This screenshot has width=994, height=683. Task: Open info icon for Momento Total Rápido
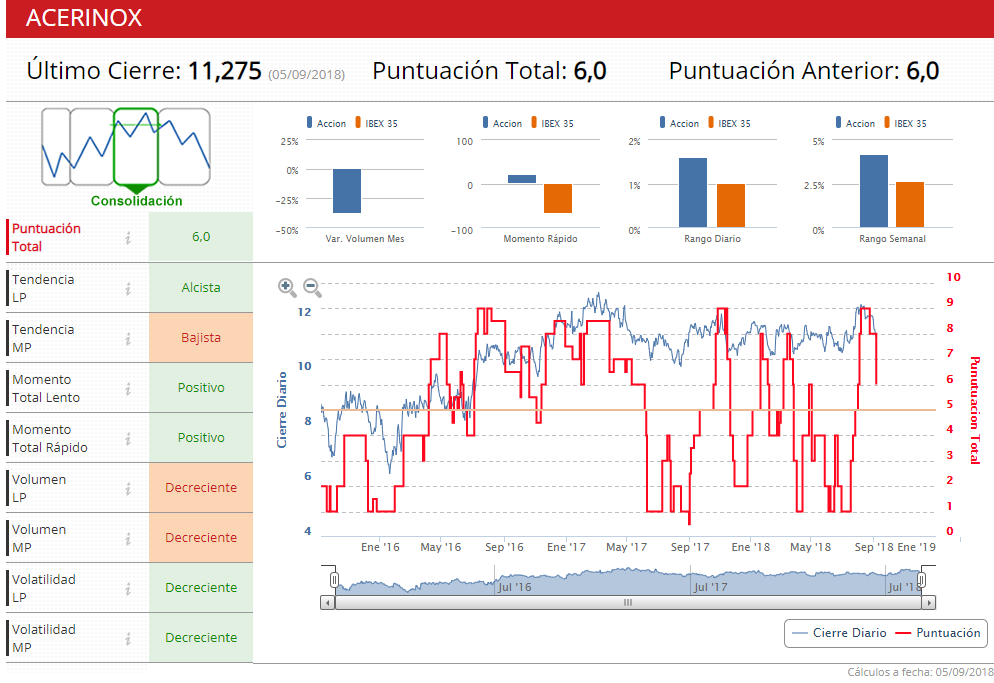click(x=128, y=439)
